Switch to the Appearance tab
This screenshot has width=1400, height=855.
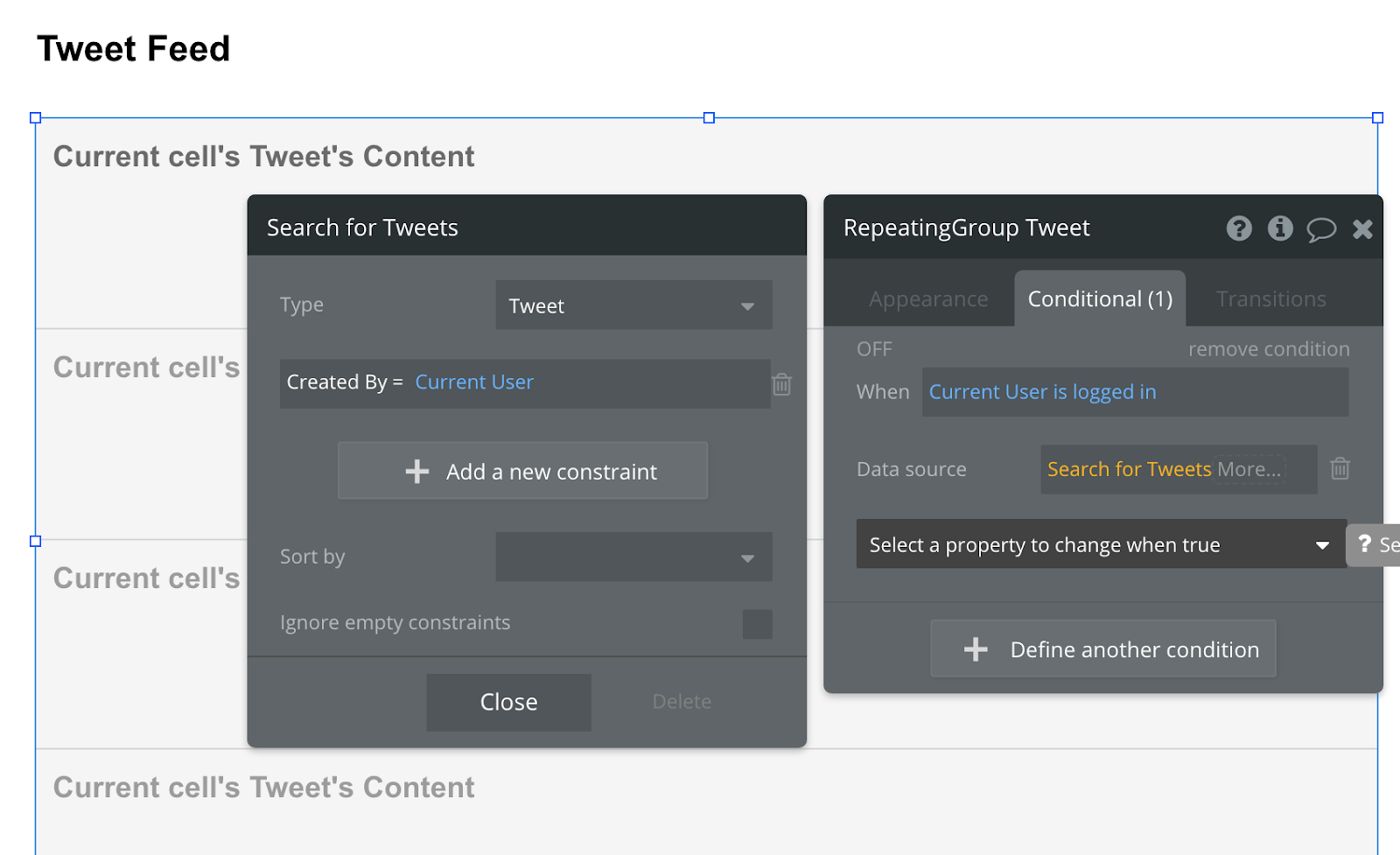tap(928, 298)
